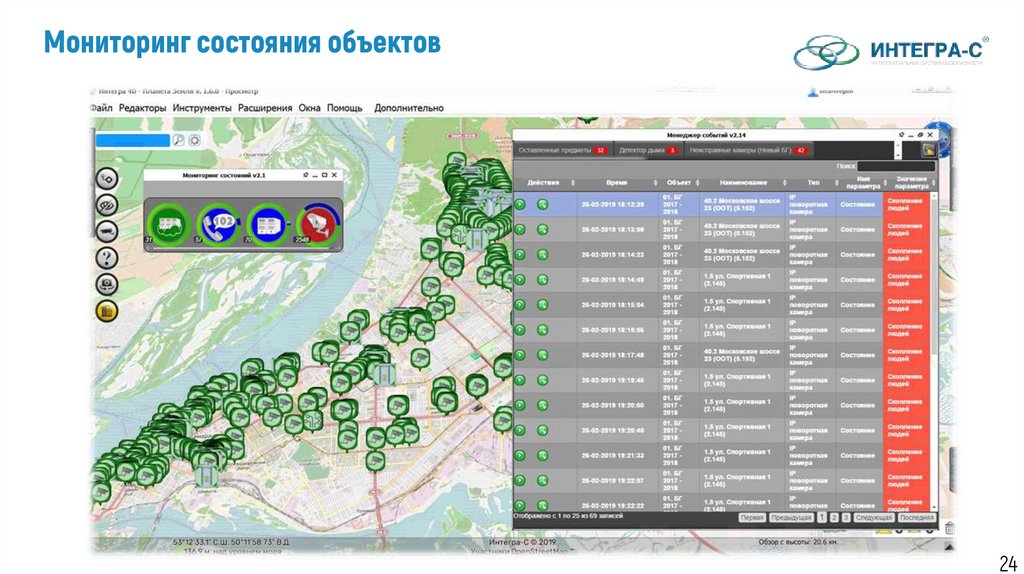Open the Редакторы menu

pos(142,108)
